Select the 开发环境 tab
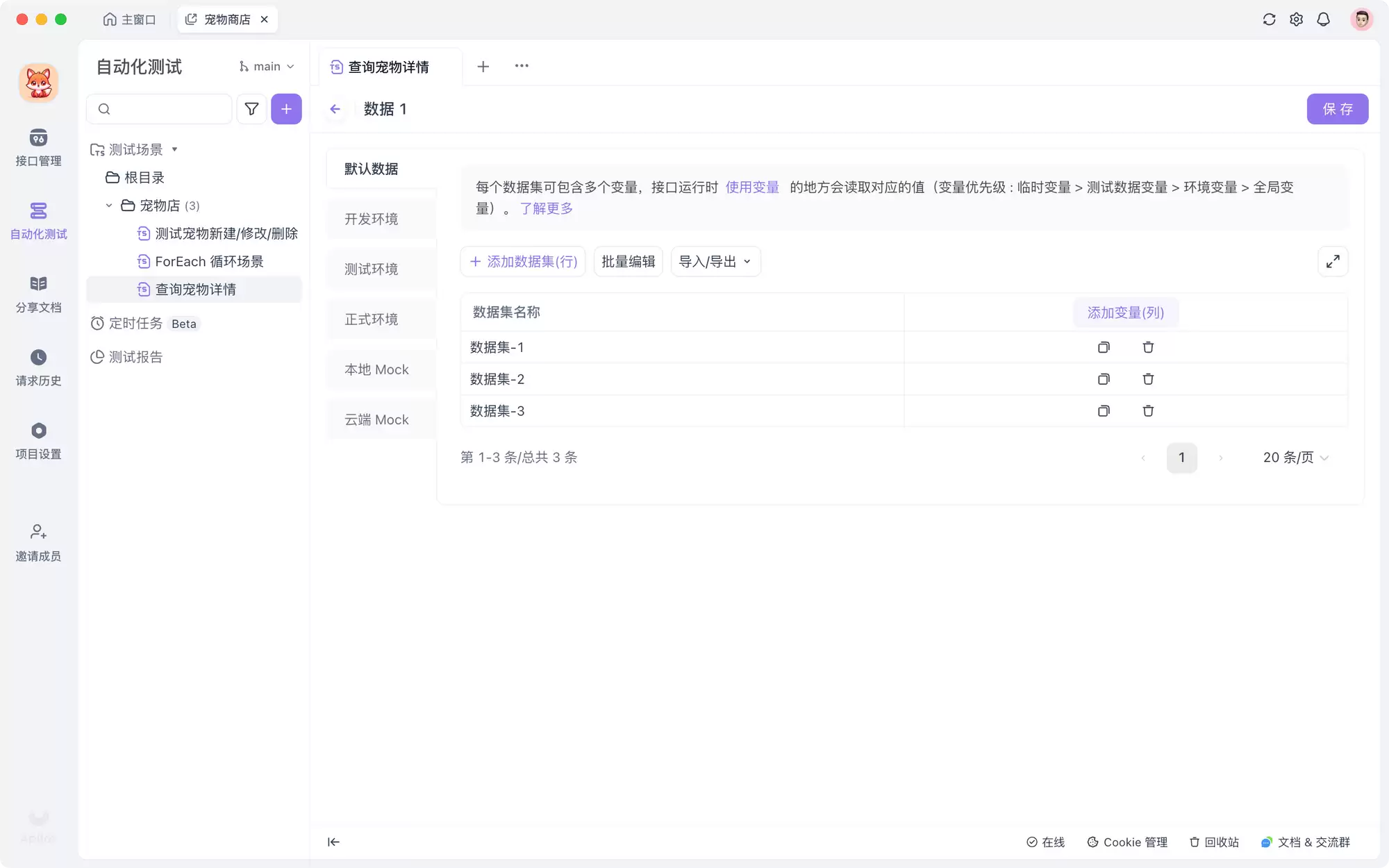1389x868 pixels. pyautogui.click(x=381, y=219)
